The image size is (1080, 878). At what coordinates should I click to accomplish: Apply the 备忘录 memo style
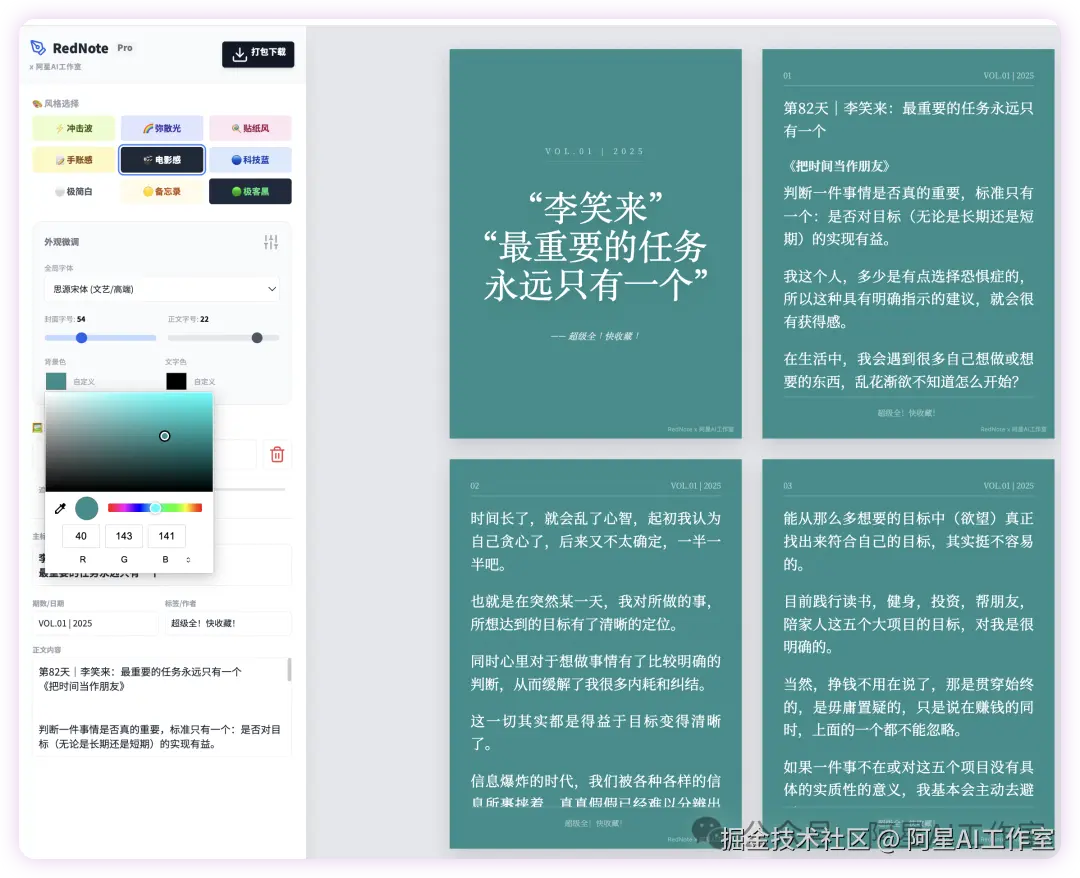pos(161,191)
